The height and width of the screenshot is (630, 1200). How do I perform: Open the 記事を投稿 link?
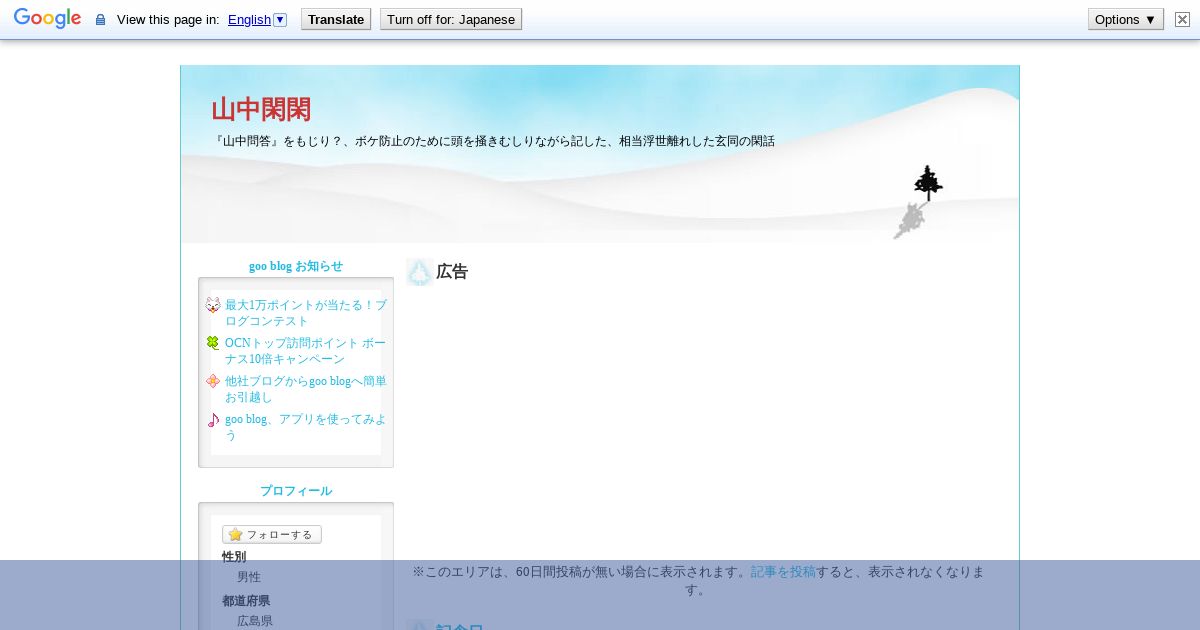(x=783, y=572)
